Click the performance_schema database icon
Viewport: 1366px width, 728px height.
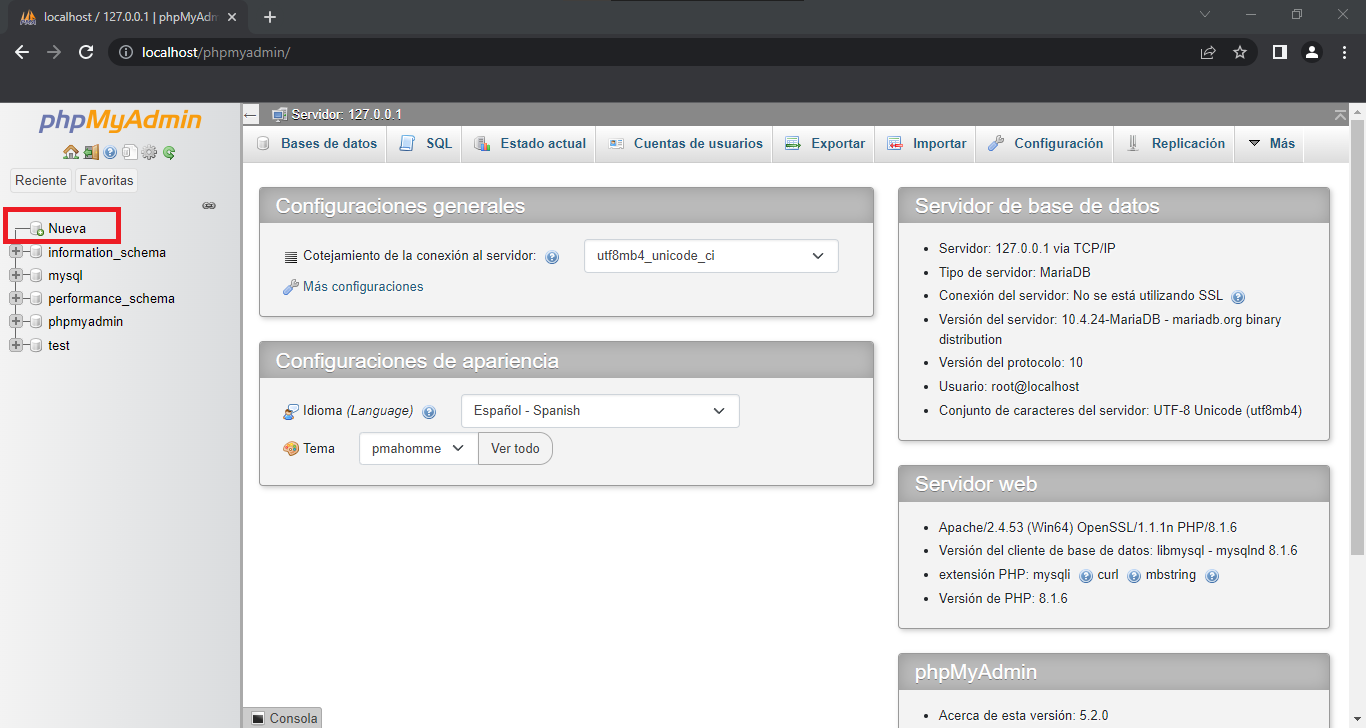pyautogui.click(x=37, y=298)
